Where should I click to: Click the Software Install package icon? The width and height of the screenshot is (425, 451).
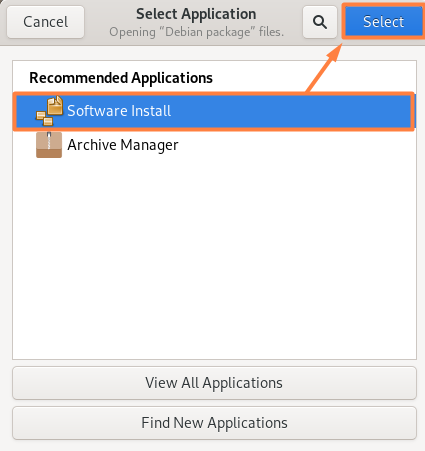pyautogui.click(x=49, y=111)
